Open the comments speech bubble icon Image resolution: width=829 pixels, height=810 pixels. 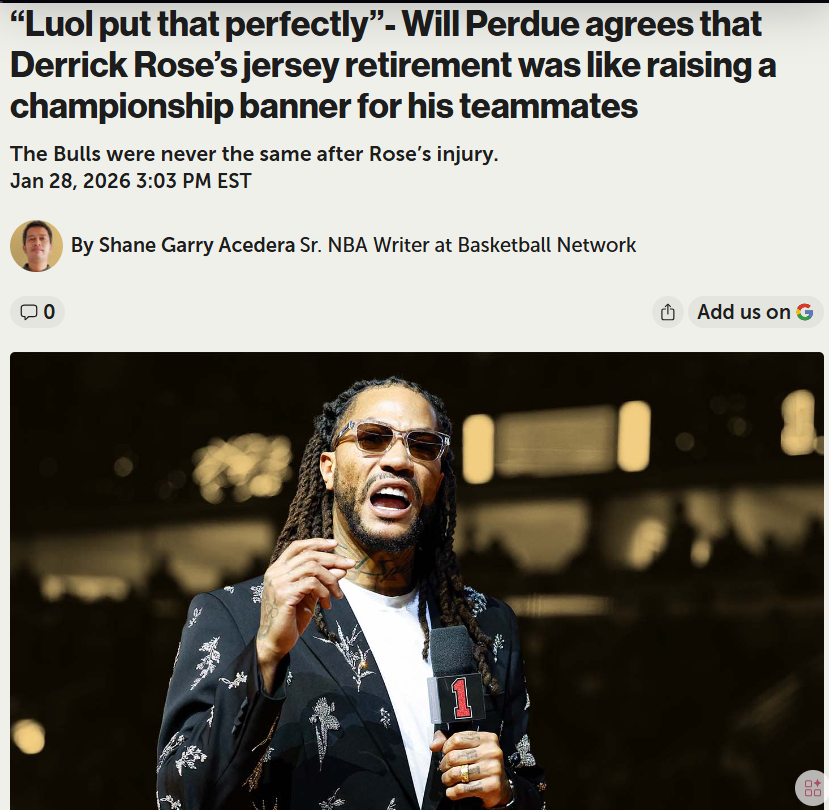29,312
